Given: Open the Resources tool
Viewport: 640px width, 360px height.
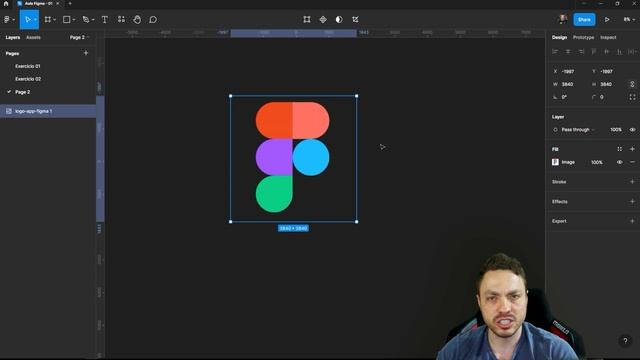Looking at the screenshot, I should [x=121, y=20].
